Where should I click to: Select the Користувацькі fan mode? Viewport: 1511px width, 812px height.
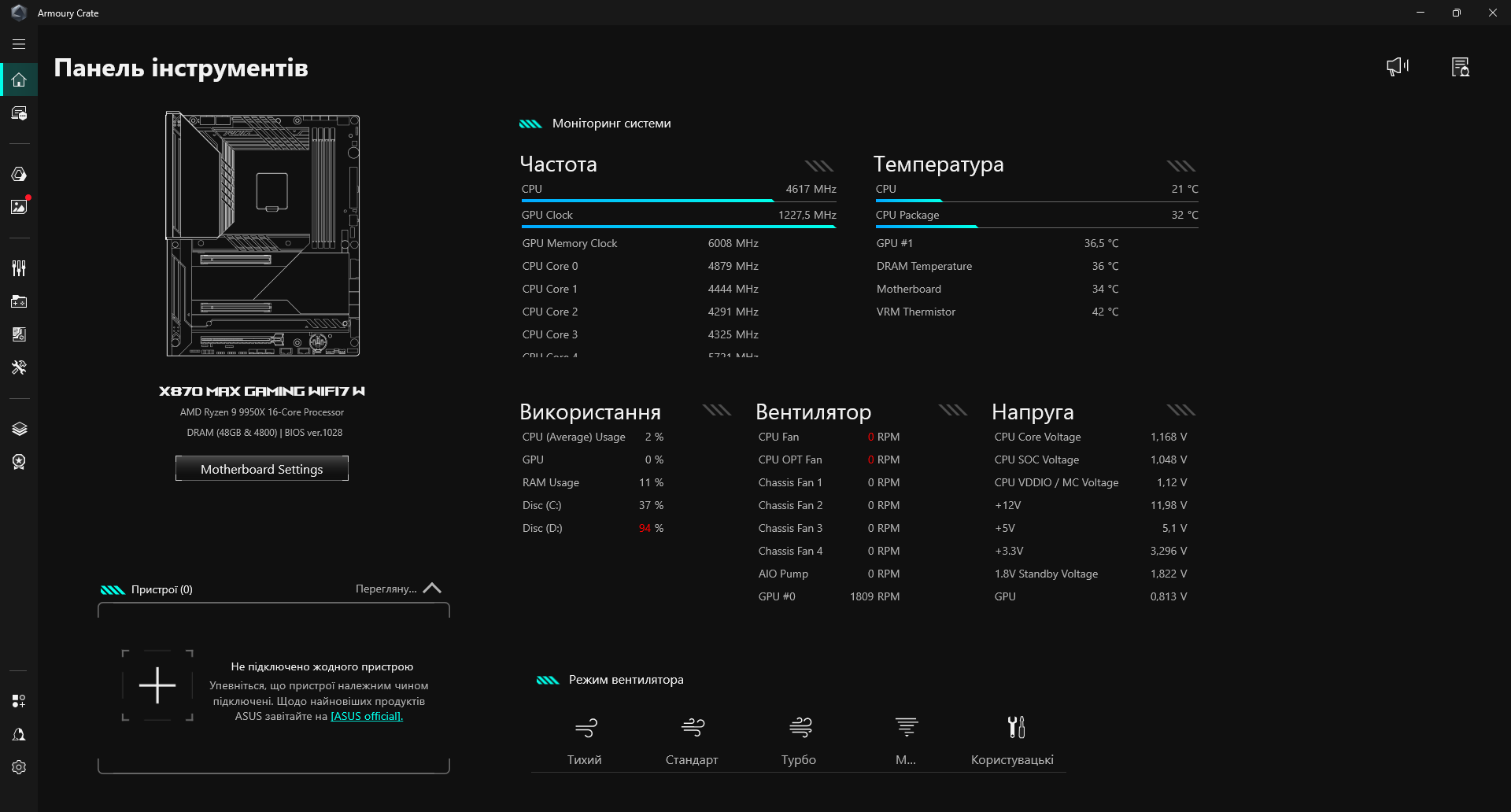pyautogui.click(x=1012, y=741)
